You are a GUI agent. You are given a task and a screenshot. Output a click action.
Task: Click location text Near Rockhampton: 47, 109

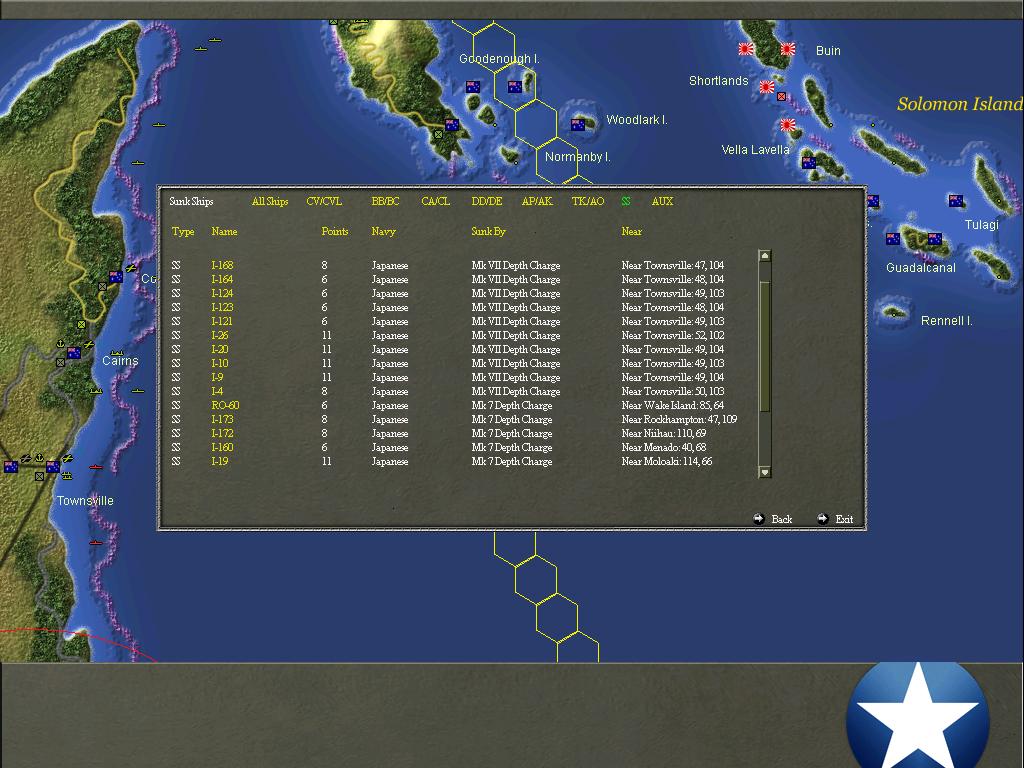(679, 419)
